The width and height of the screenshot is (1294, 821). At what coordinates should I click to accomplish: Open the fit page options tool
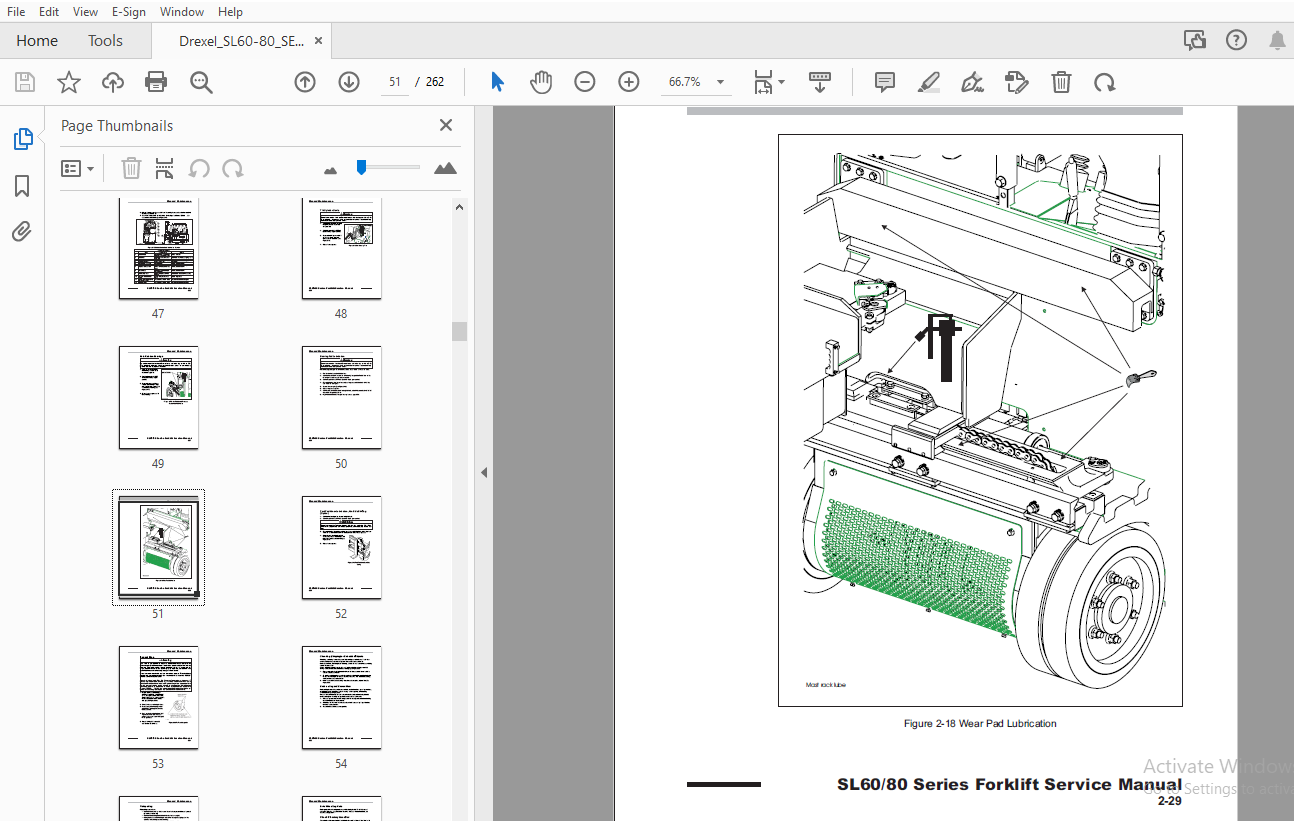click(768, 82)
